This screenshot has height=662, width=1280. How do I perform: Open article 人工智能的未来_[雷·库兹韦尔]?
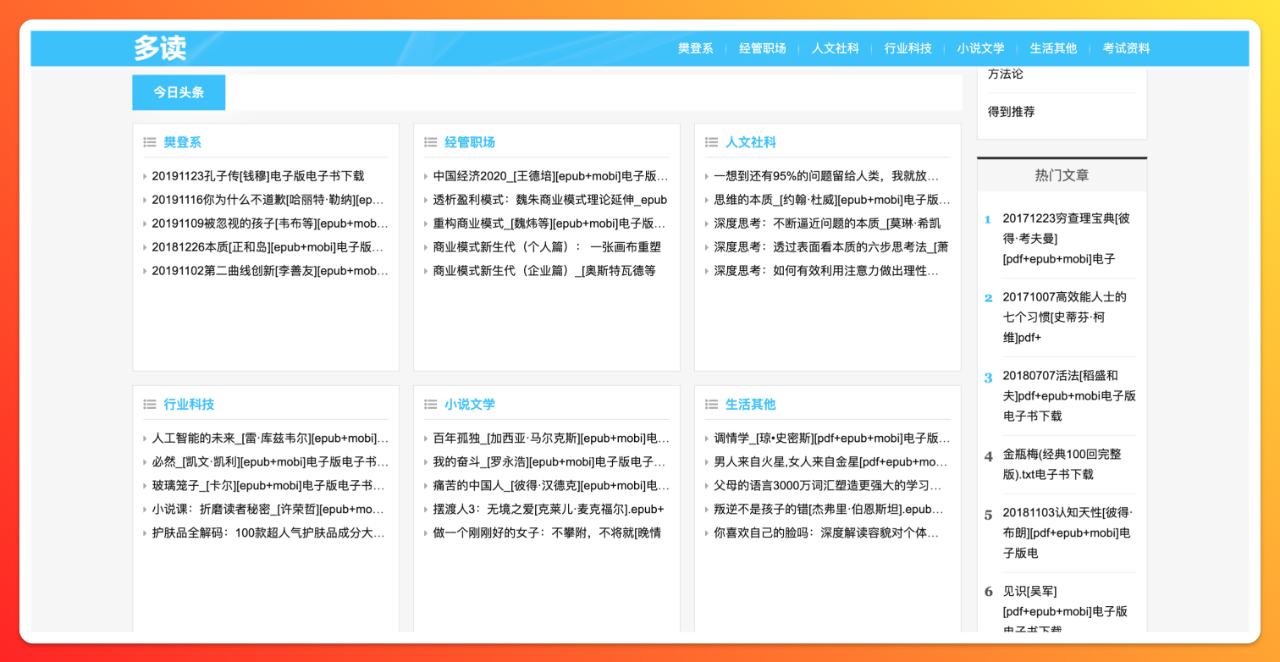270,438
